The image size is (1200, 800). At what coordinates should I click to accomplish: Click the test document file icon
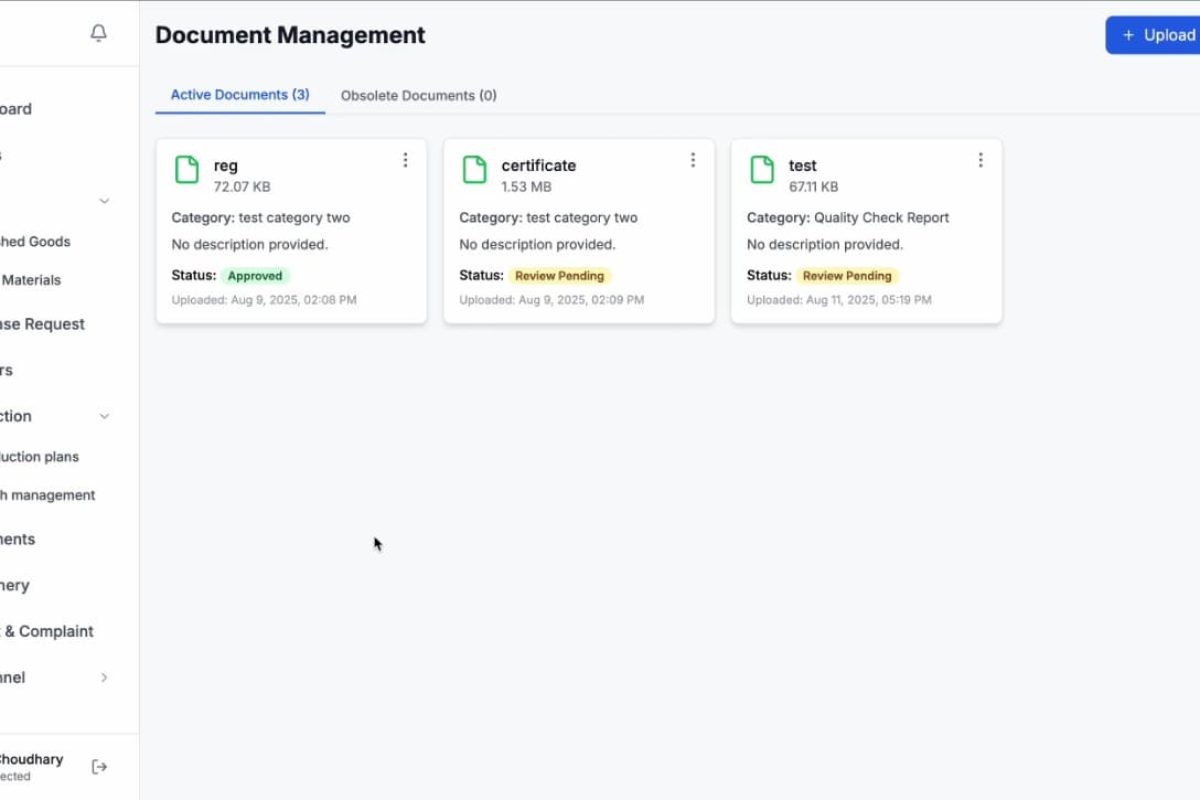point(762,170)
